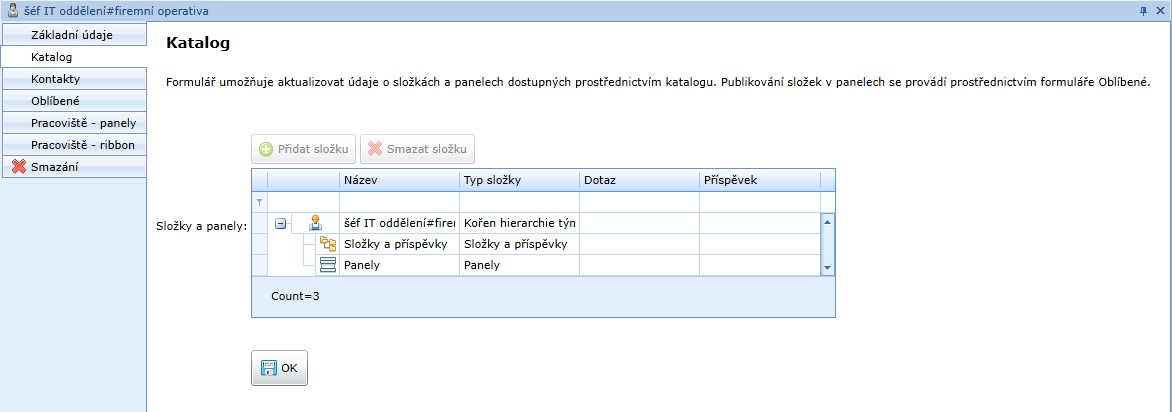The width and height of the screenshot is (1172, 412).
Task: Click the folders icon for Složky a příspěvky
Action: [x=327, y=244]
